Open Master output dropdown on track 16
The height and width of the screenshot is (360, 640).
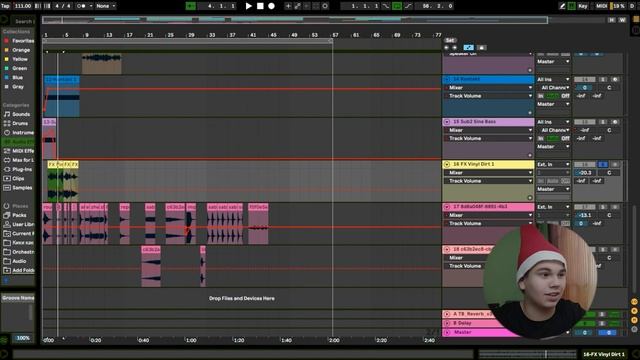pos(553,189)
